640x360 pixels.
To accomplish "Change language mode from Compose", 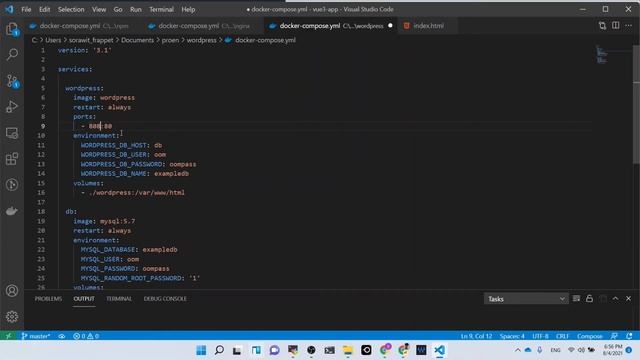I will pos(590,336).
